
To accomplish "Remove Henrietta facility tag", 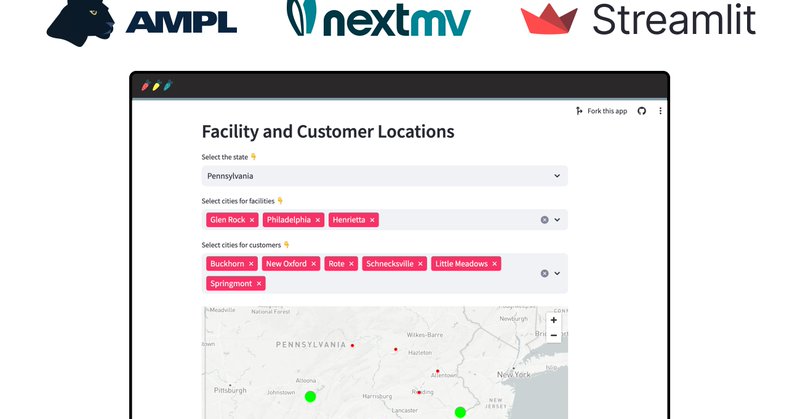I will point(372,220).
